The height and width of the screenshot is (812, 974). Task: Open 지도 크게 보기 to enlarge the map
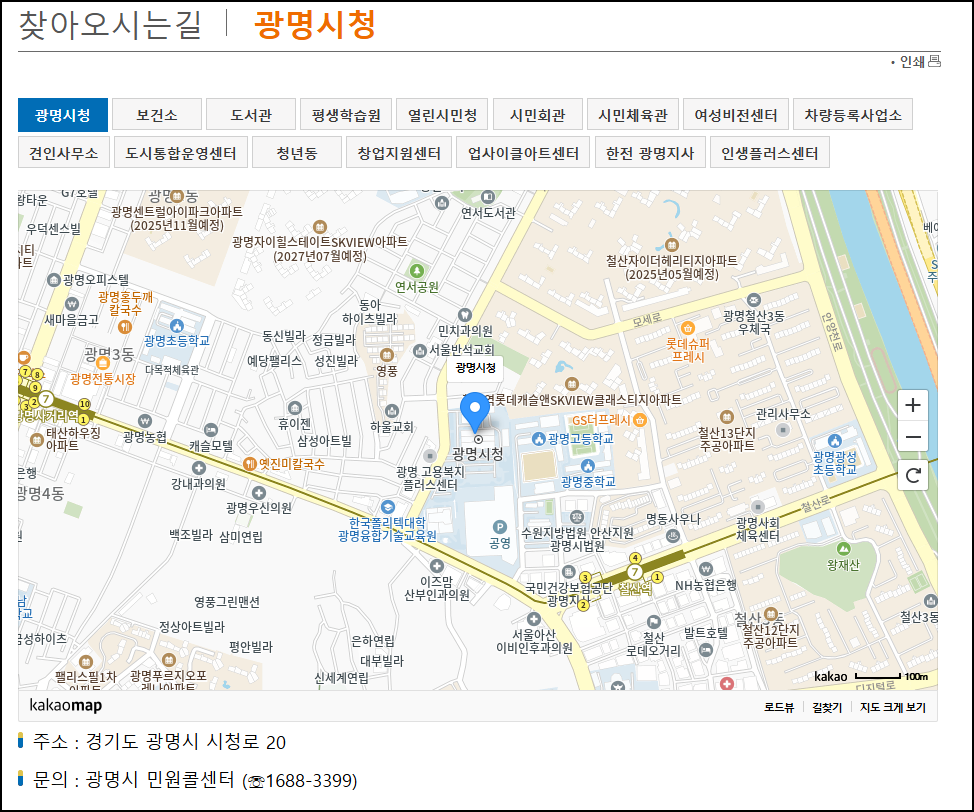[x=894, y=707]
